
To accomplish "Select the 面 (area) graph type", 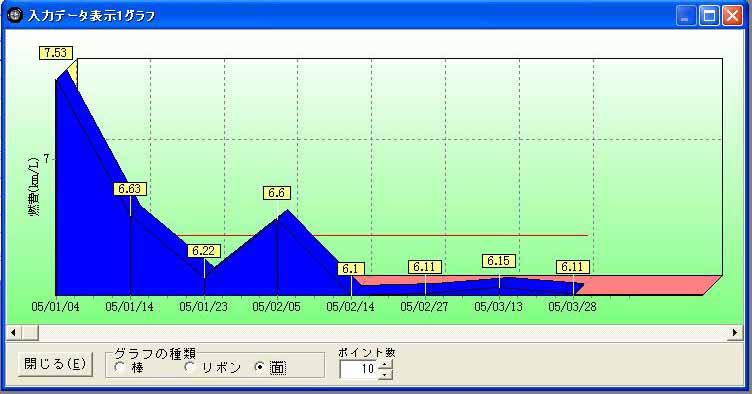I will (x=270, y=368).
